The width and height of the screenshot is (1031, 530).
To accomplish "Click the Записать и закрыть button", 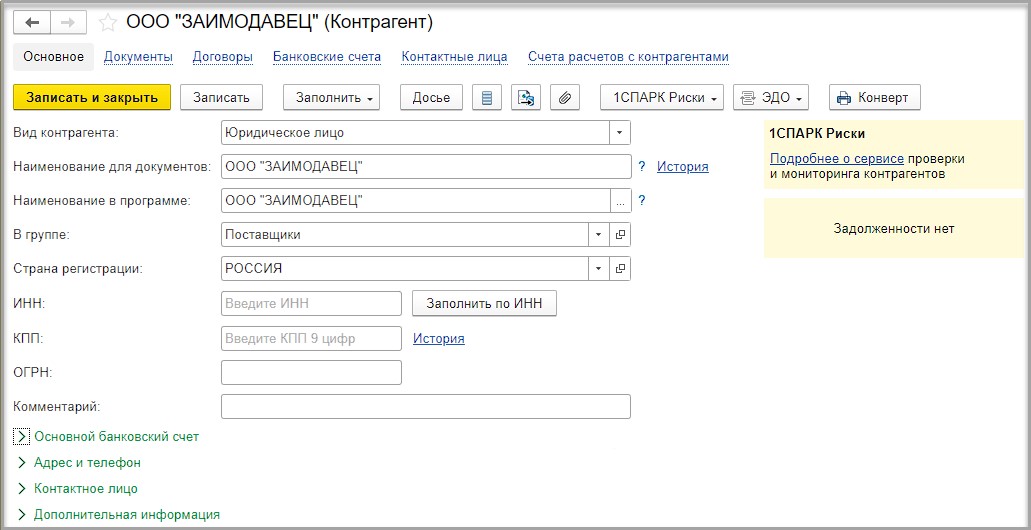I will click(92, 98).
